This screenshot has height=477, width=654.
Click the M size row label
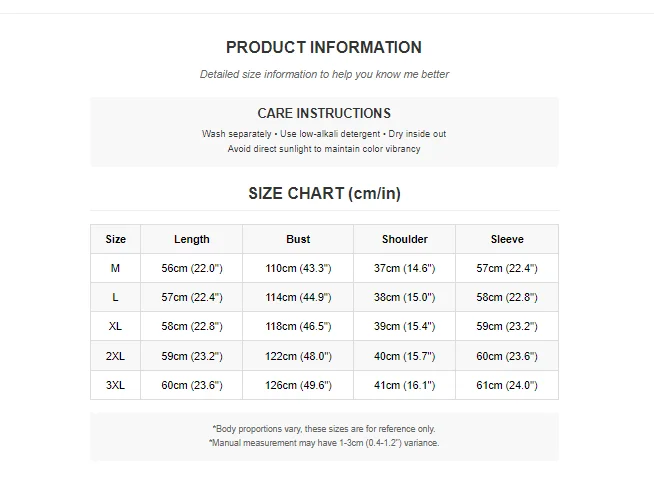tap(116, 268)
